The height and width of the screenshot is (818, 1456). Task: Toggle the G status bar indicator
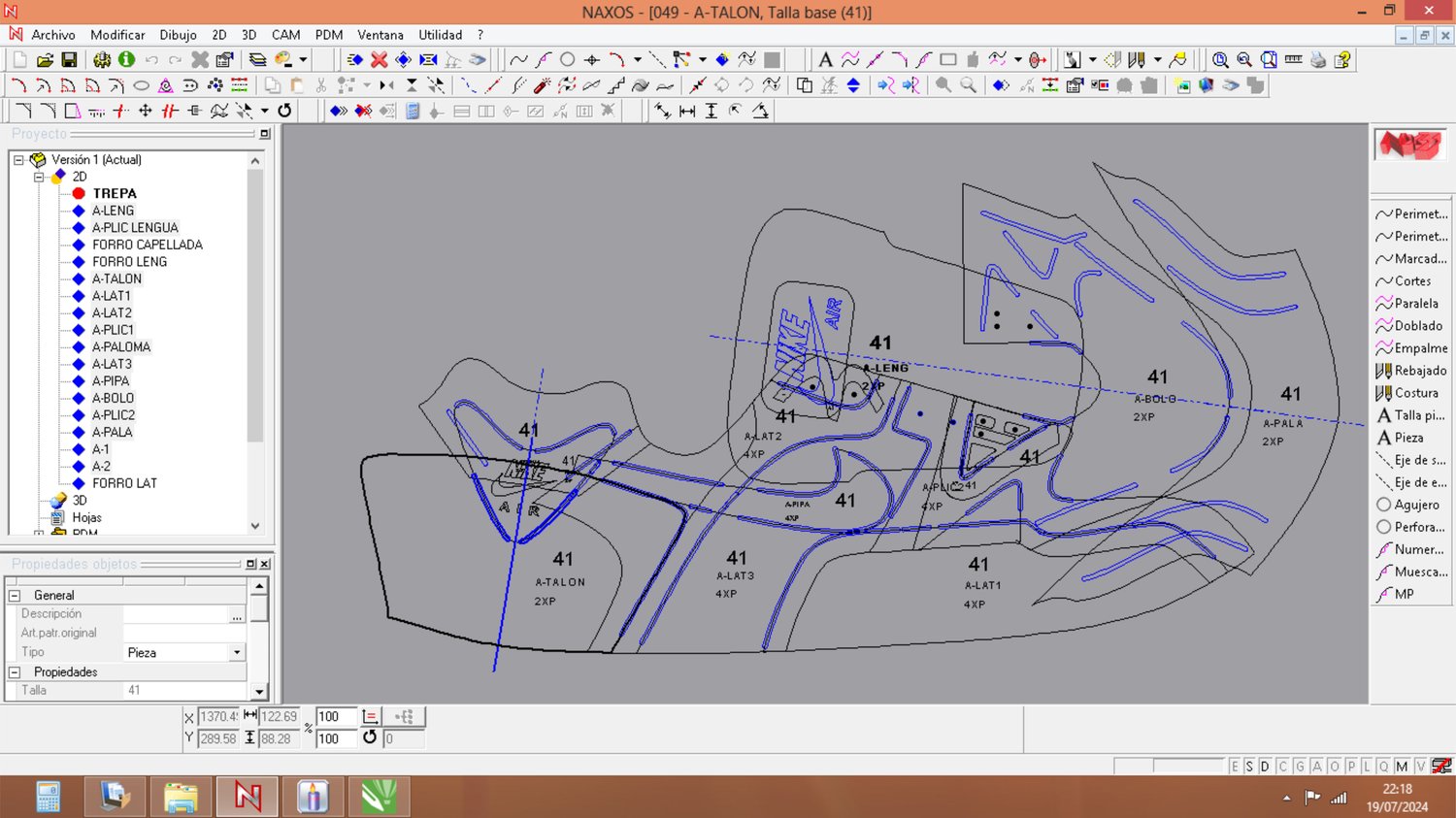point(1300,767)
